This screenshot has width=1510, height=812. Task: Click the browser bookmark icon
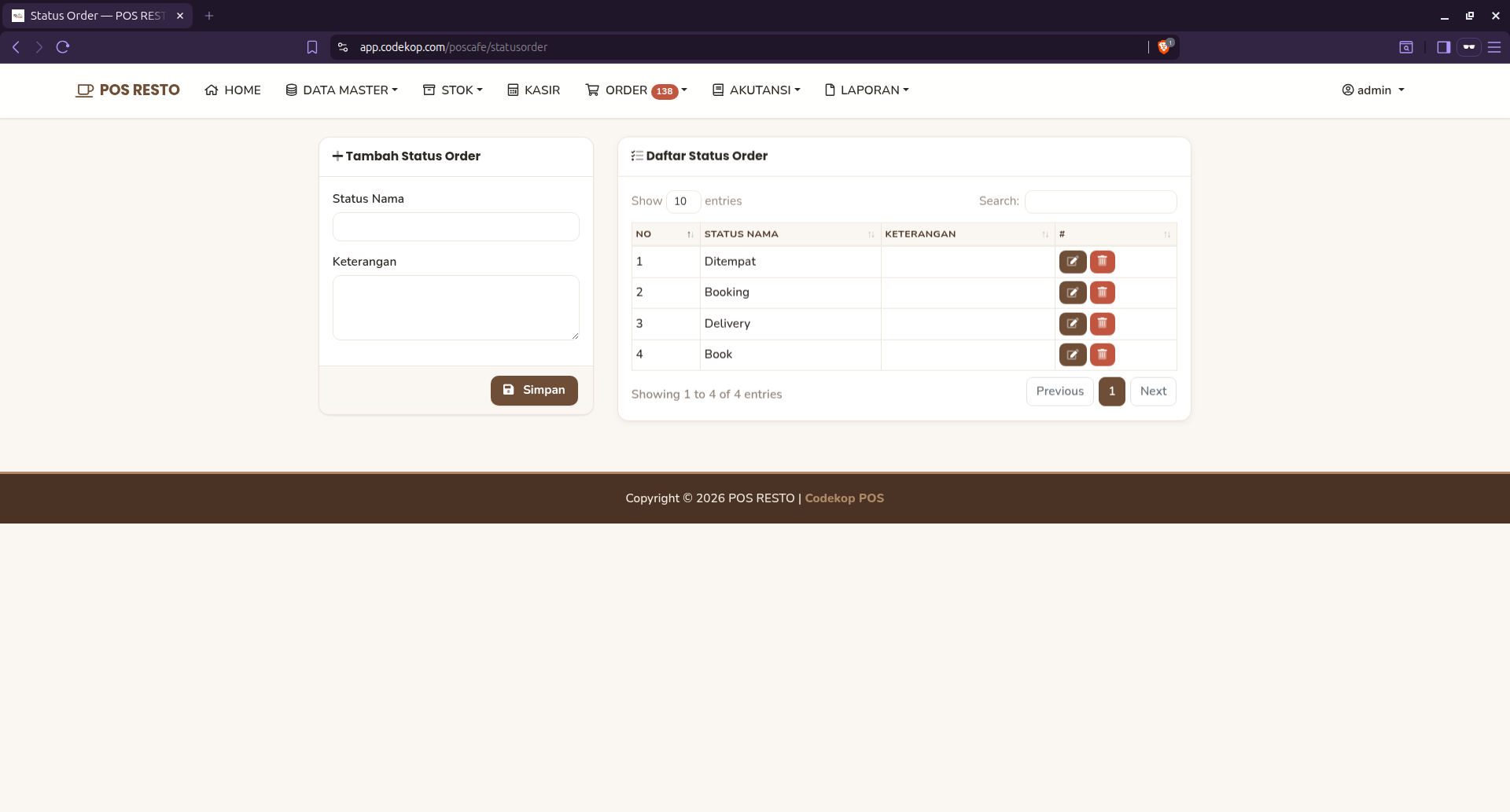[x=312, y=47]
